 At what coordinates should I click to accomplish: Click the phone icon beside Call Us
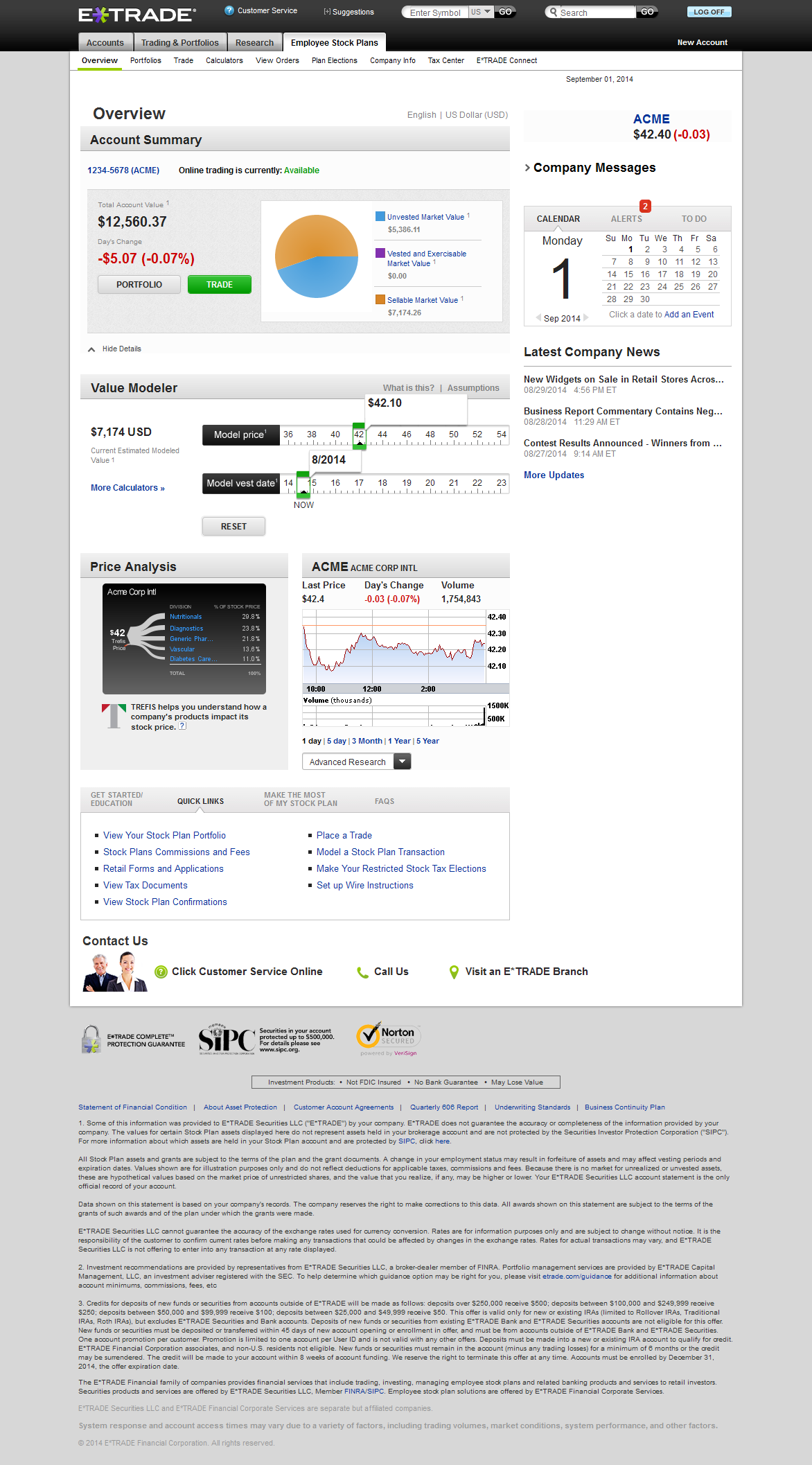tap(362, 972)
